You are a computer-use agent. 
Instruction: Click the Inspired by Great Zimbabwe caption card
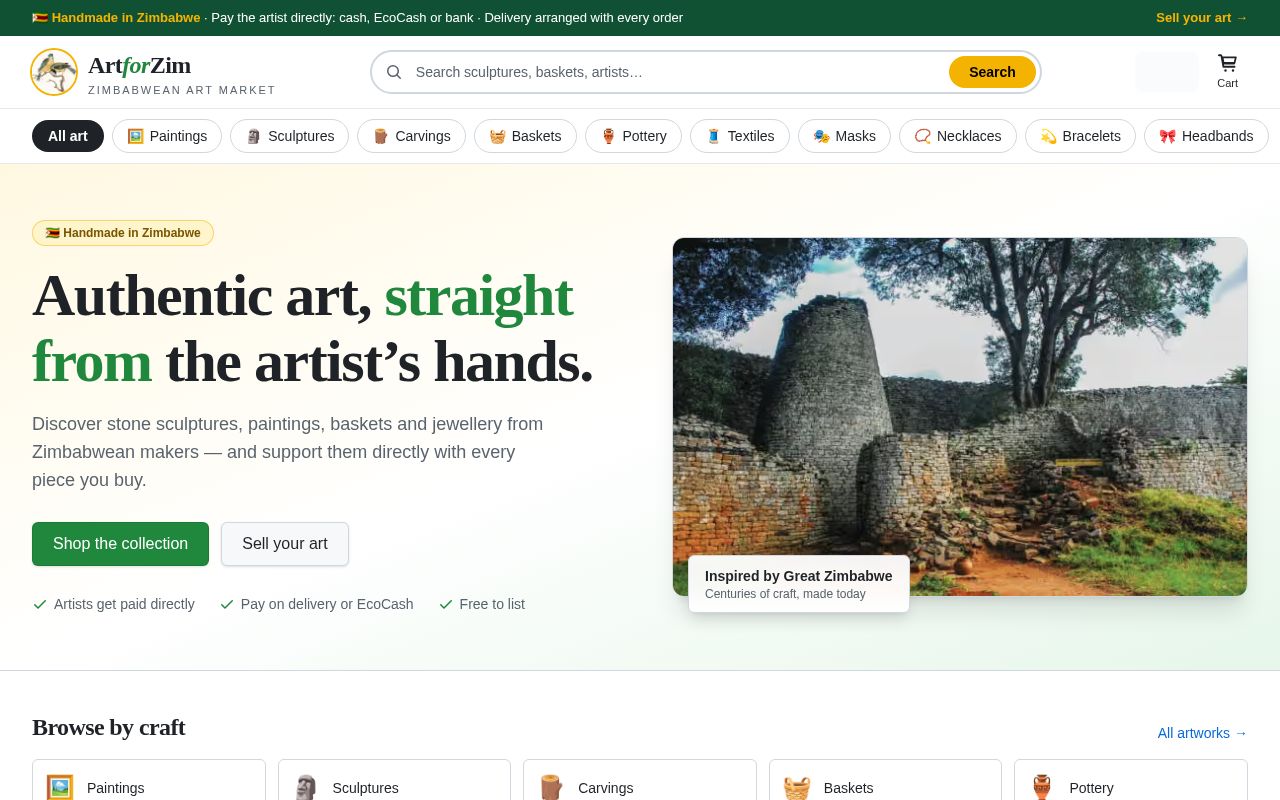(799, 584)
